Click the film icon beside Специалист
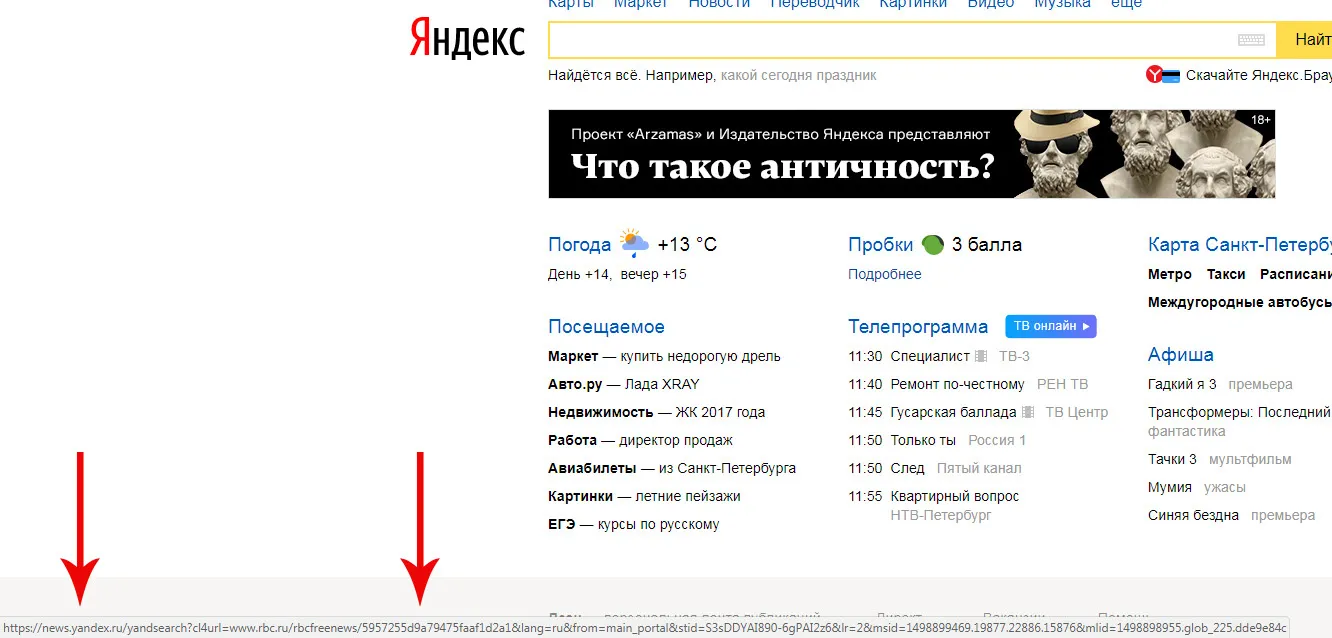 981,356
